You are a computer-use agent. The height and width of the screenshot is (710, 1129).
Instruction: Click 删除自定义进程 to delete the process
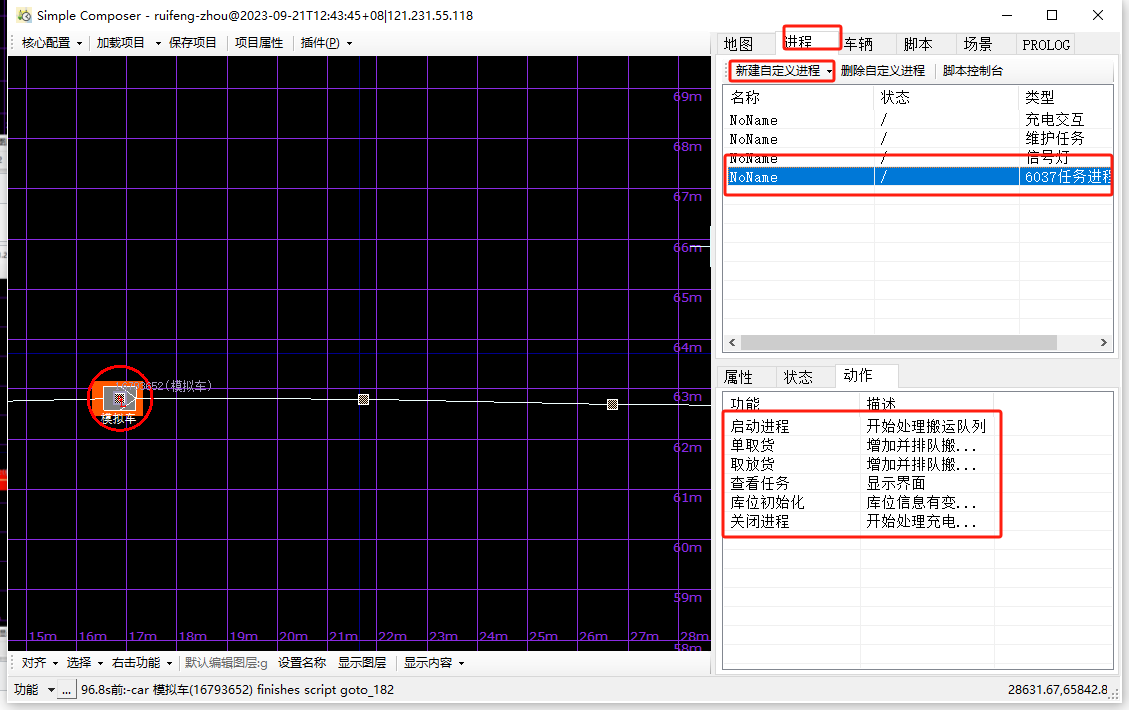(882, 71)
